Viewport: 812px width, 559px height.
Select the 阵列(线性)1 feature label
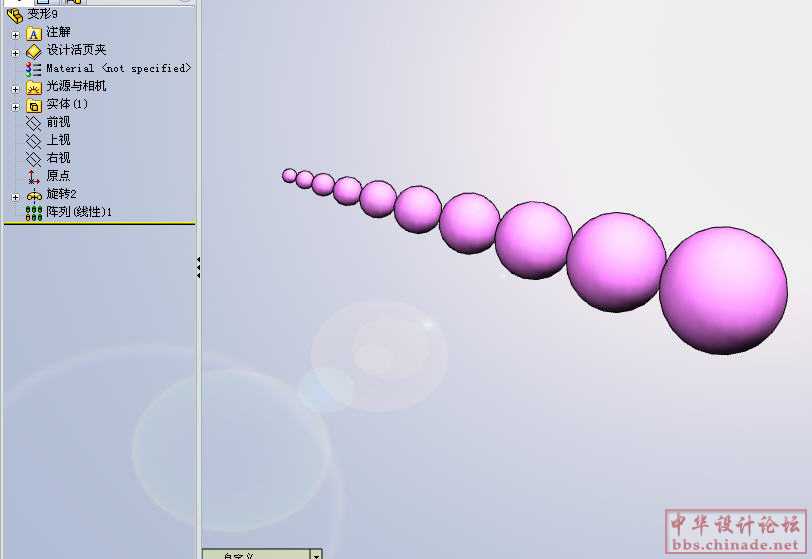[x=79, y=212]
